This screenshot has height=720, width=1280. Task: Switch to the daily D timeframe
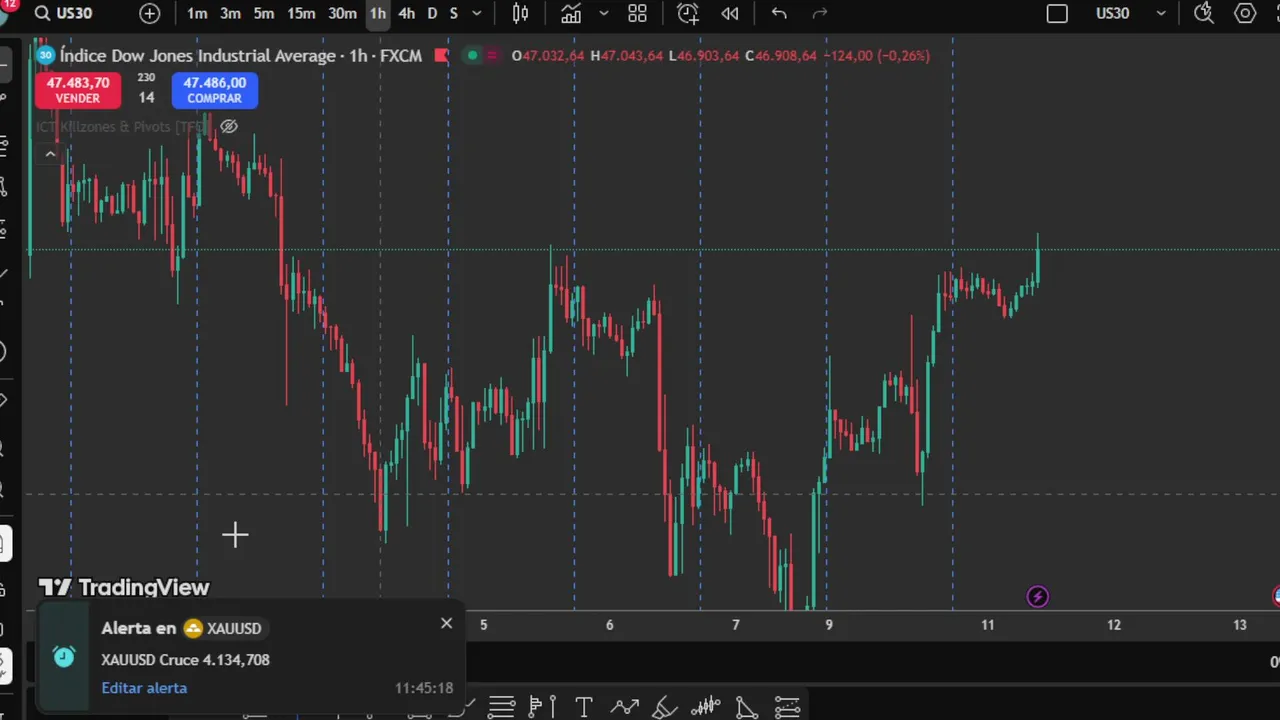tap(432, 13)
